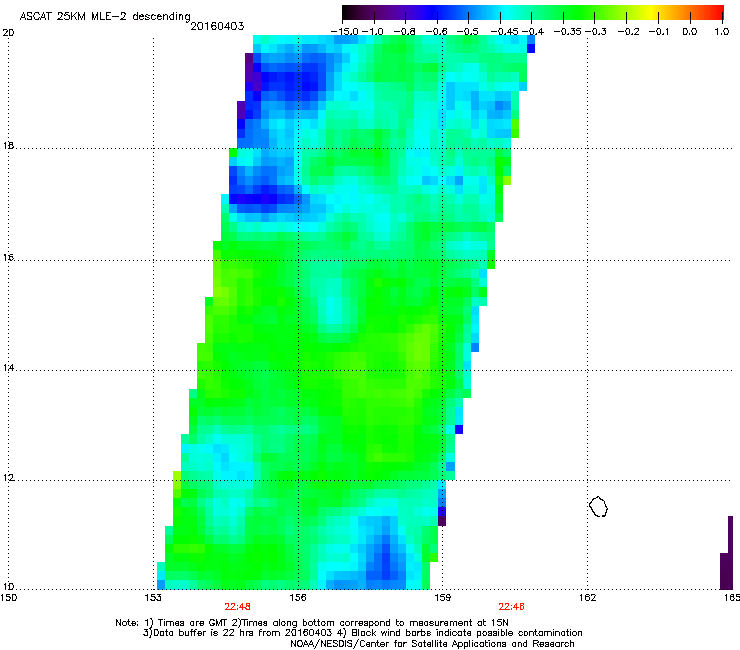Click the -1.0 colorbar label
The height and width of the screenshot is (650, 740).
click(373, 32)
